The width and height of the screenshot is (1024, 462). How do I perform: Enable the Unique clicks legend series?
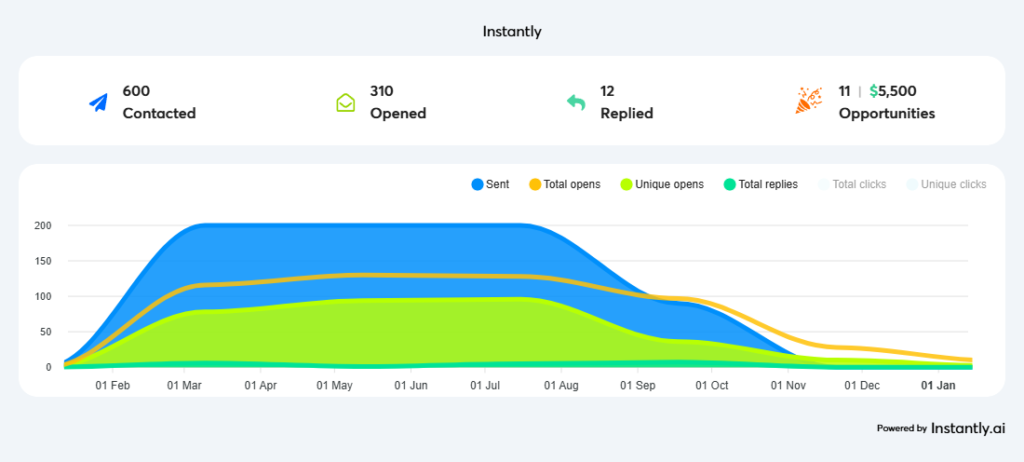[x=946, y=185]
